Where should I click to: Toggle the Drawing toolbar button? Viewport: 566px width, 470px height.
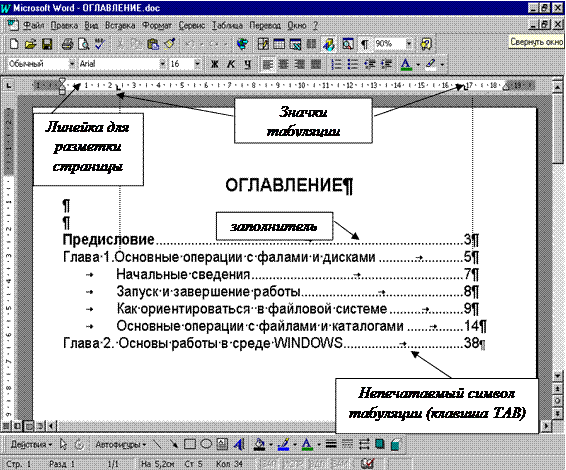[328, 44]
